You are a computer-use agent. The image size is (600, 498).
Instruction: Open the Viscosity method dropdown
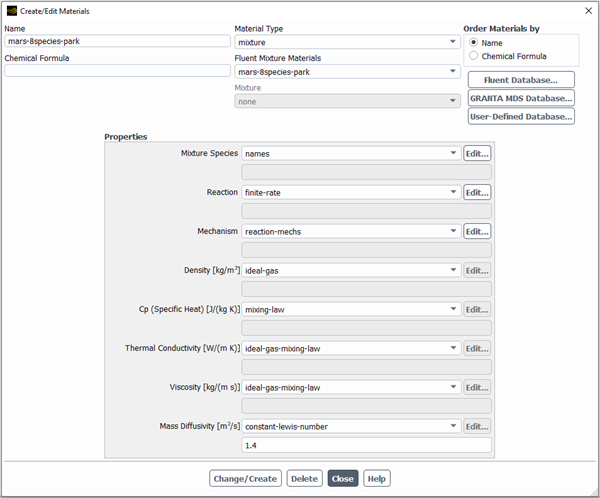[x=351, y=388]
